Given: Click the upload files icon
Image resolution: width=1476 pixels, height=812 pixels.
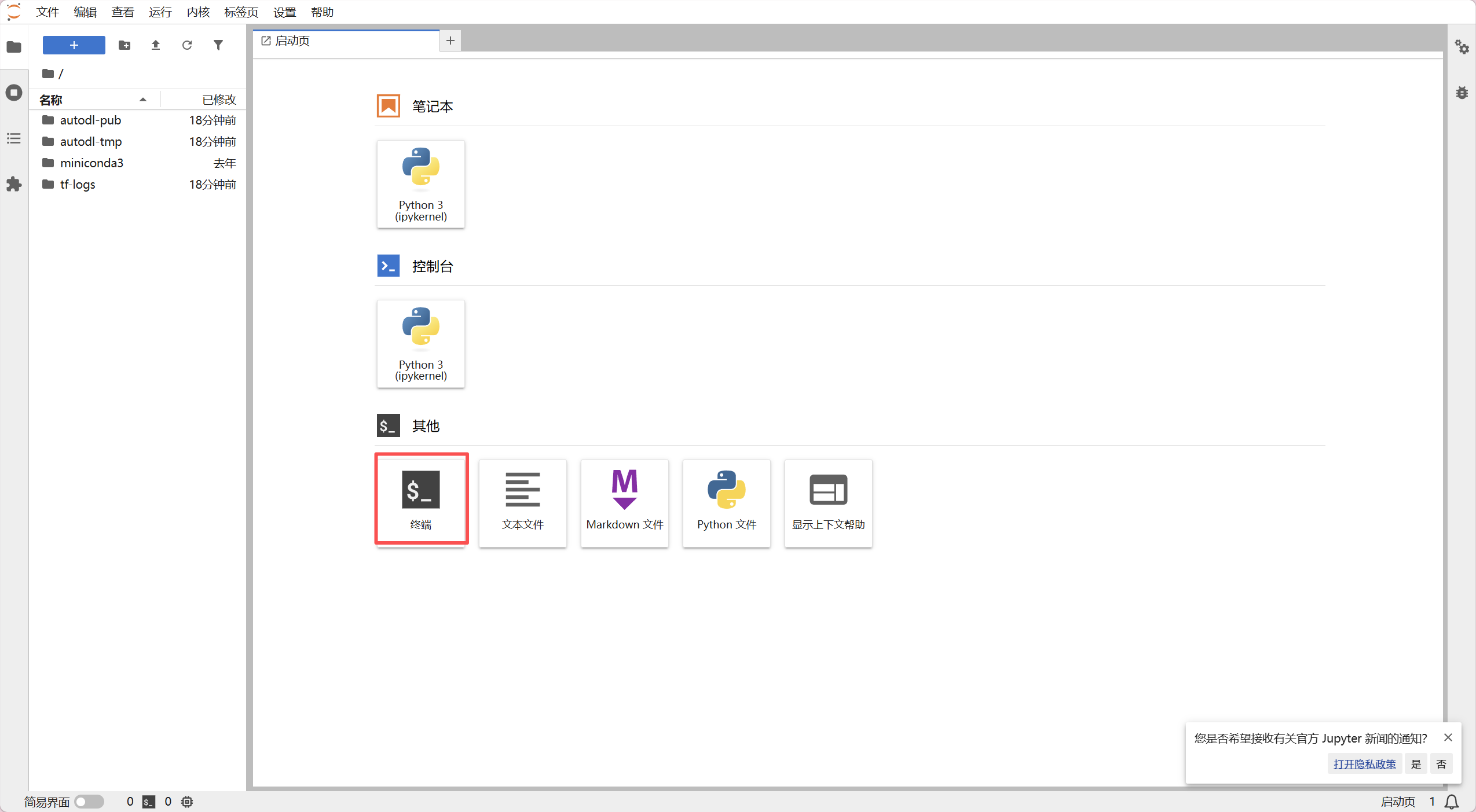Looking at the screenshot, I should [155, 45].
